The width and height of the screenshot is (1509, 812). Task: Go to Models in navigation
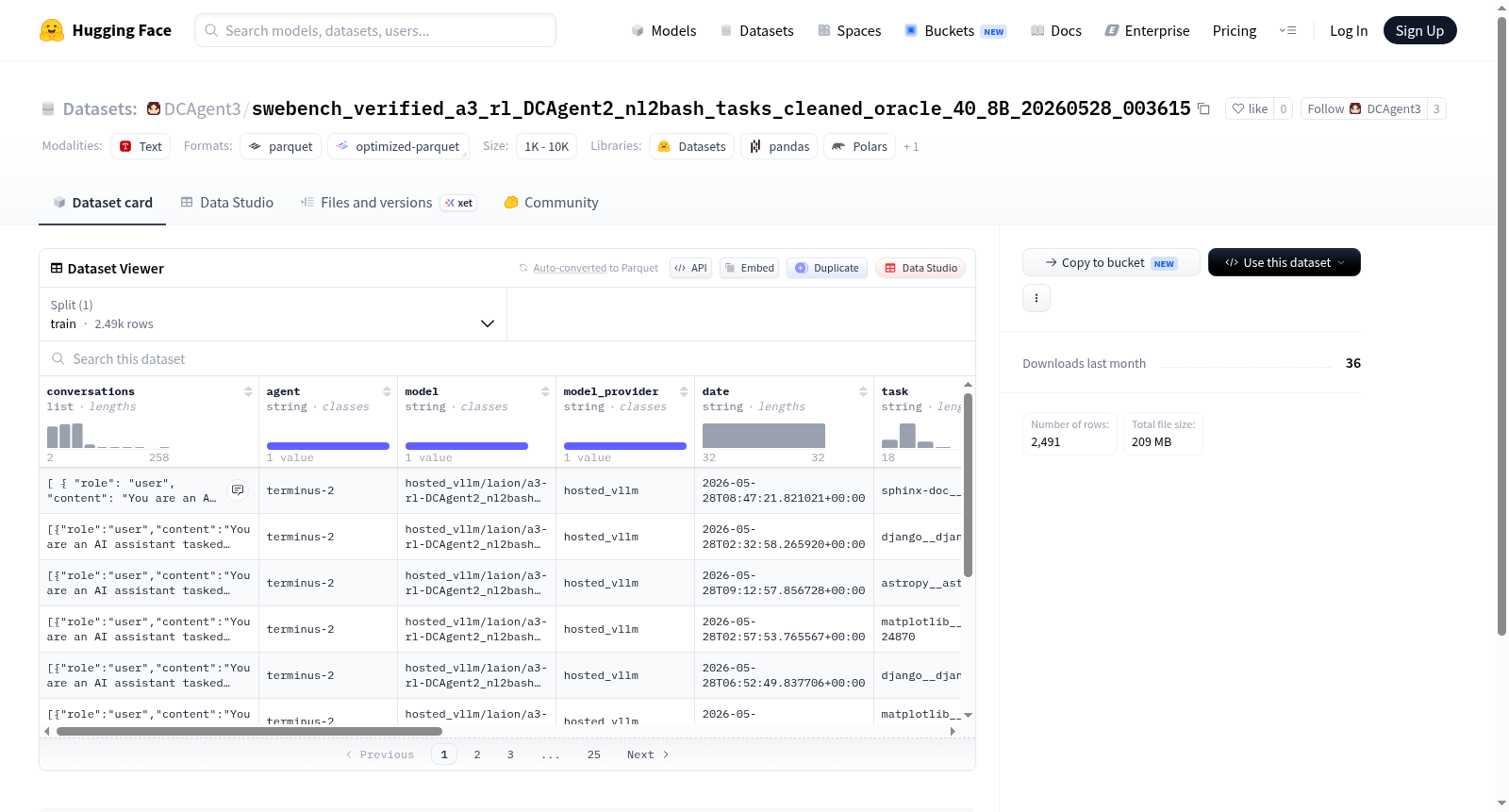coord(664,30)
